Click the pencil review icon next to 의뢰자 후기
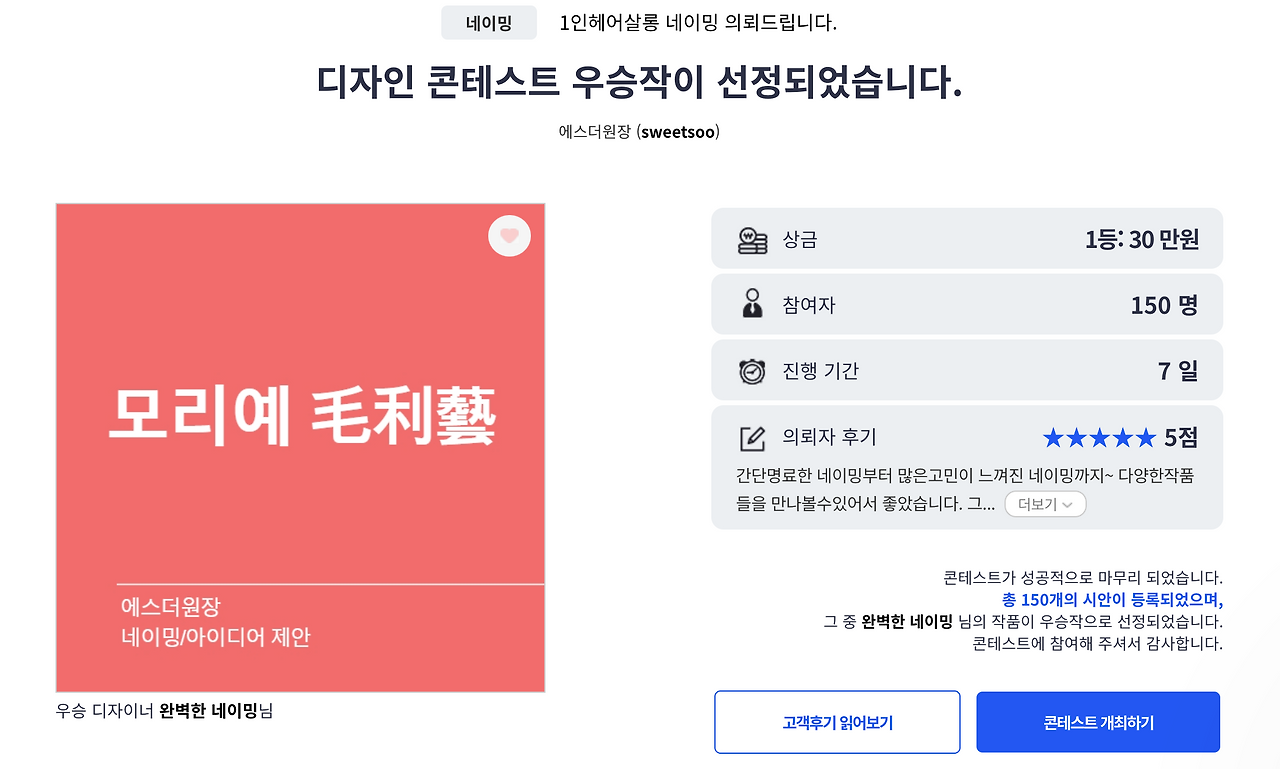The height and width of the screenshot is (769, 1280). click(x=753, y=437)
